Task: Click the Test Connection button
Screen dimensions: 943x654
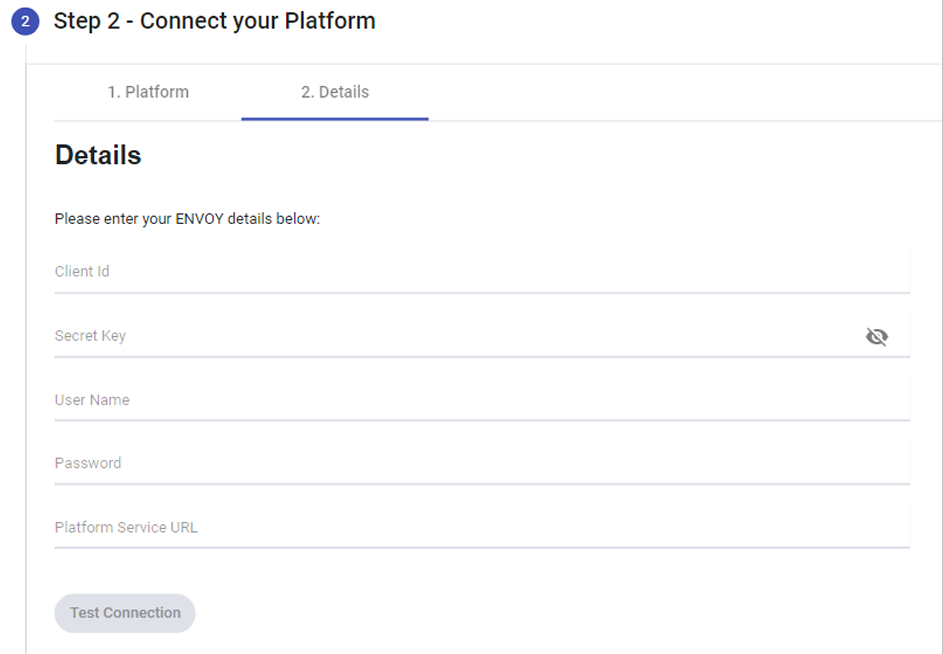Action: tap(125, 613)
